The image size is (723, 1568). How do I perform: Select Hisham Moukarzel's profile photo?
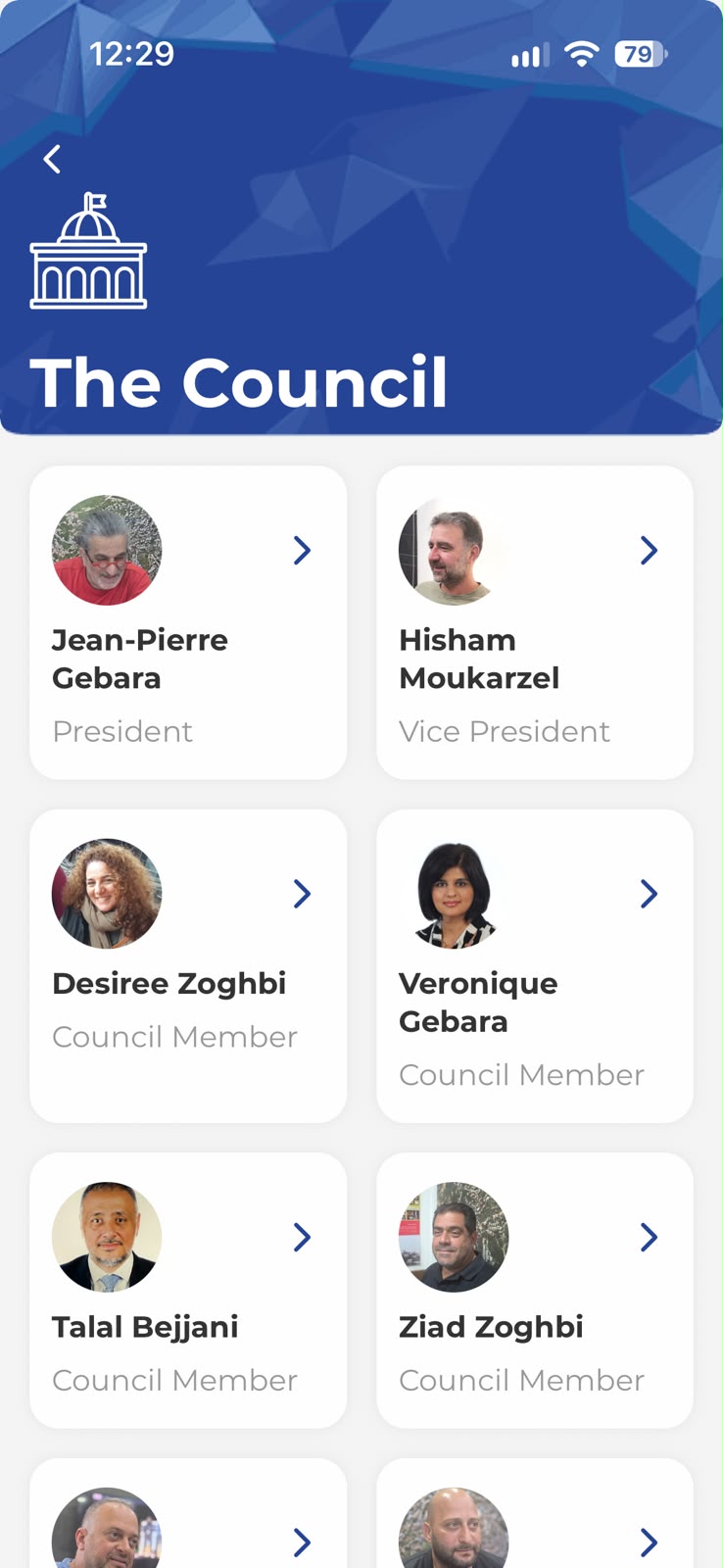[x=454, y=550]
